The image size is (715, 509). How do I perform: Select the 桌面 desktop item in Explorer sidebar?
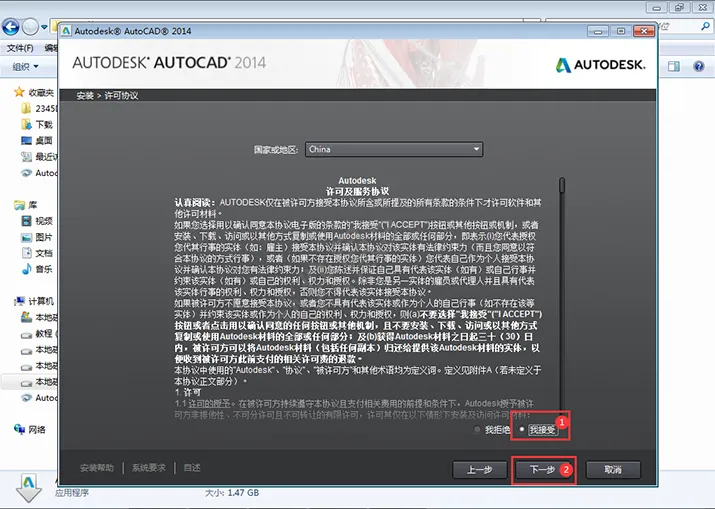(x=39, y=140)
